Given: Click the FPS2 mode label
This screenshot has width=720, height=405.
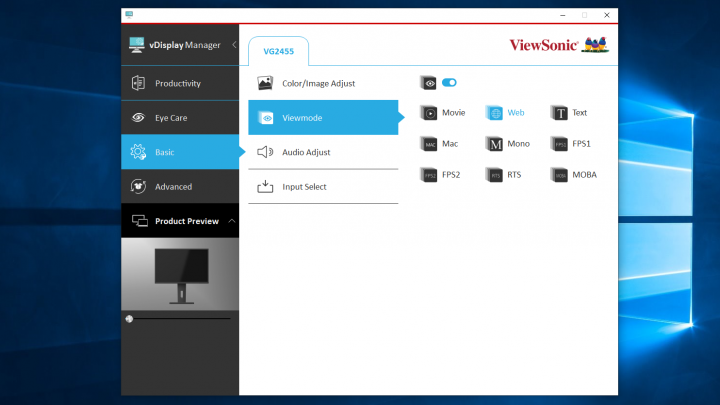Looking at the screenshot, I should point(451,174).
